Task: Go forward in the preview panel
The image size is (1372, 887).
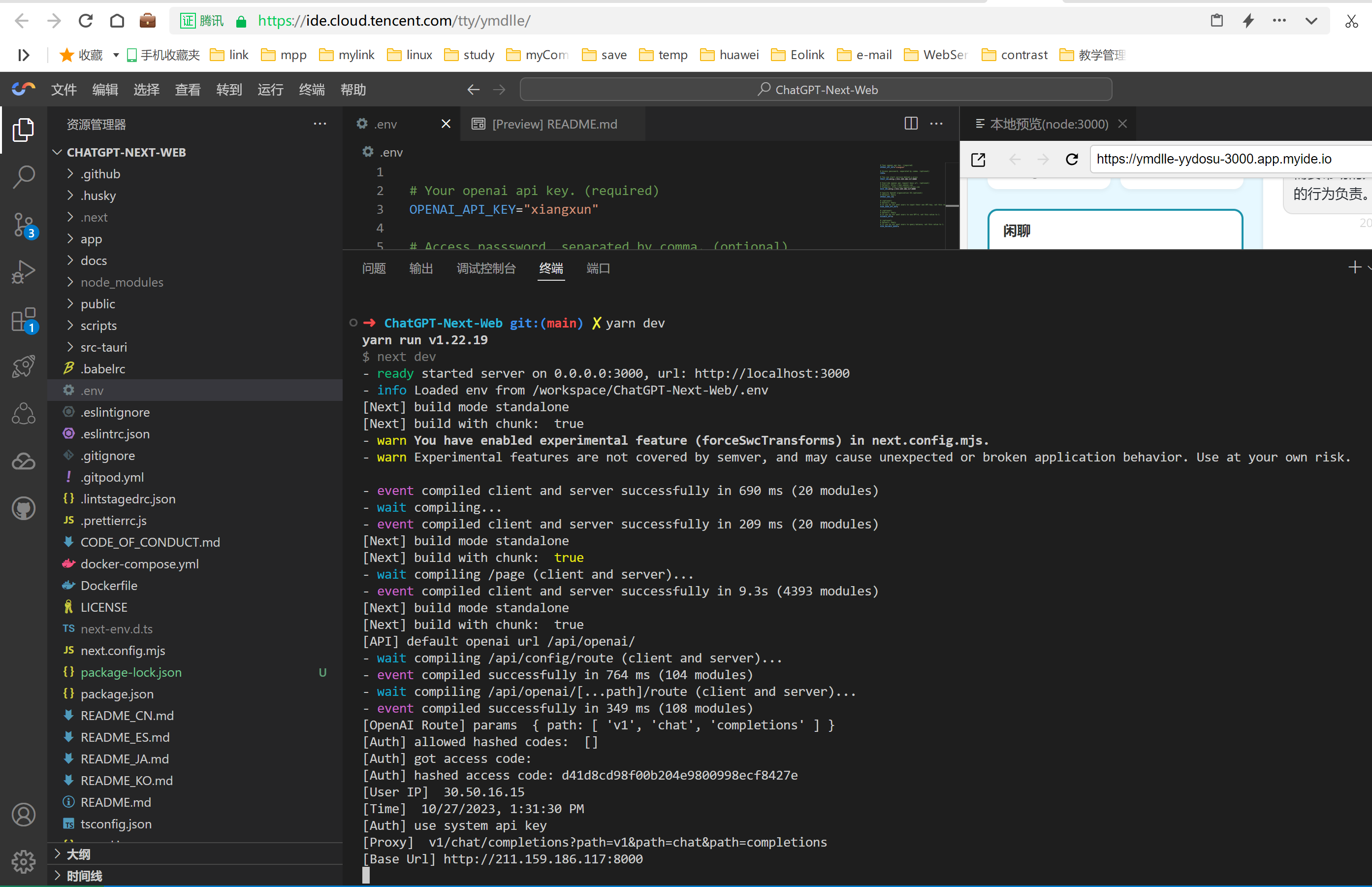Action: 1043,159
